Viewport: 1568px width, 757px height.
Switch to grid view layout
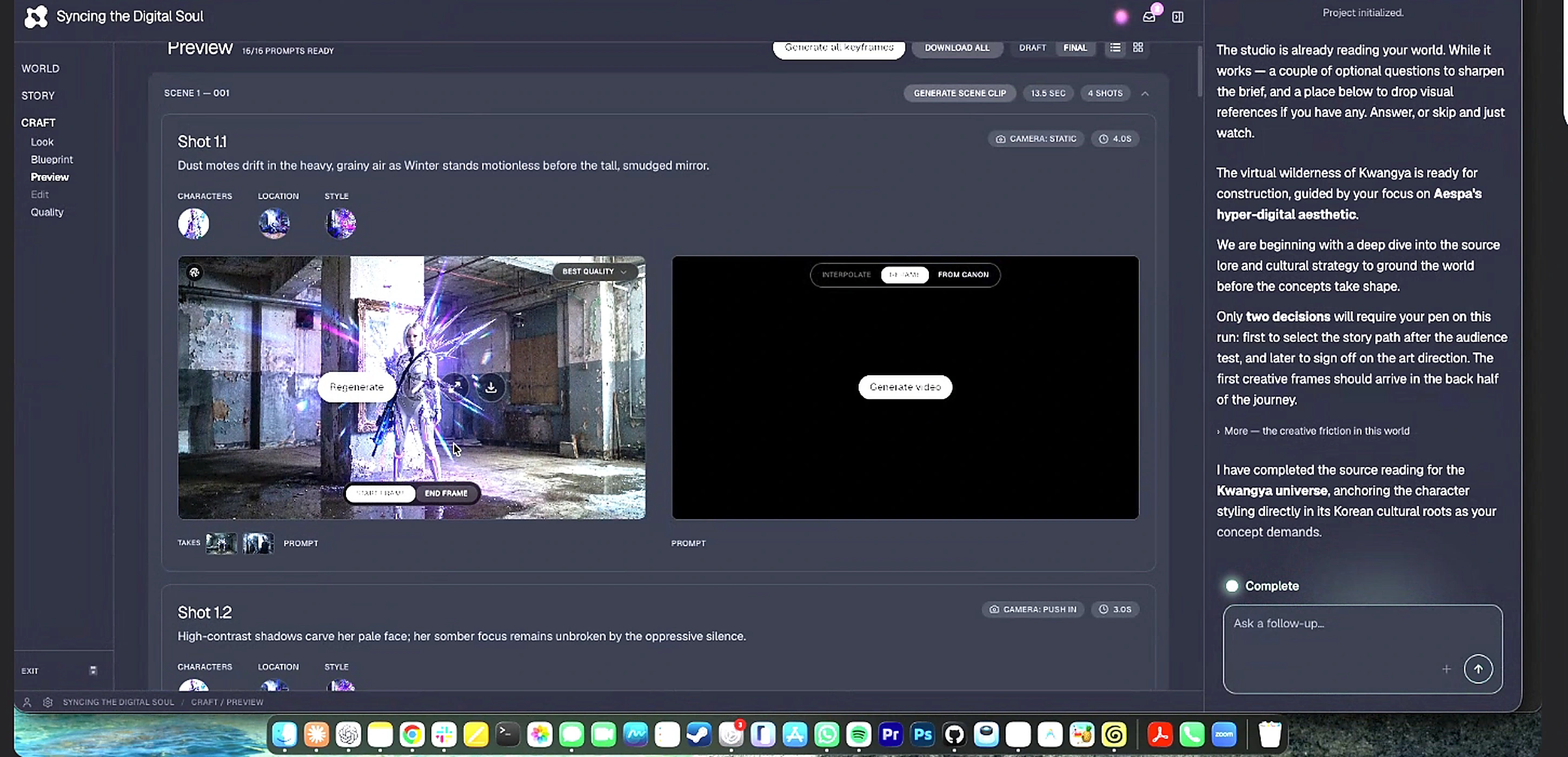click(1138, 48)
